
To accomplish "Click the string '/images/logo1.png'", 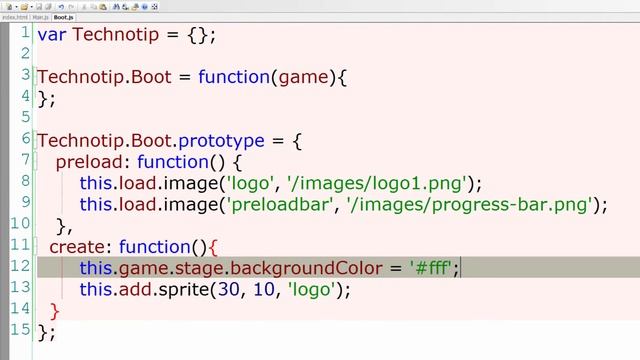I will pyautogui.click(x=377, y=184).
